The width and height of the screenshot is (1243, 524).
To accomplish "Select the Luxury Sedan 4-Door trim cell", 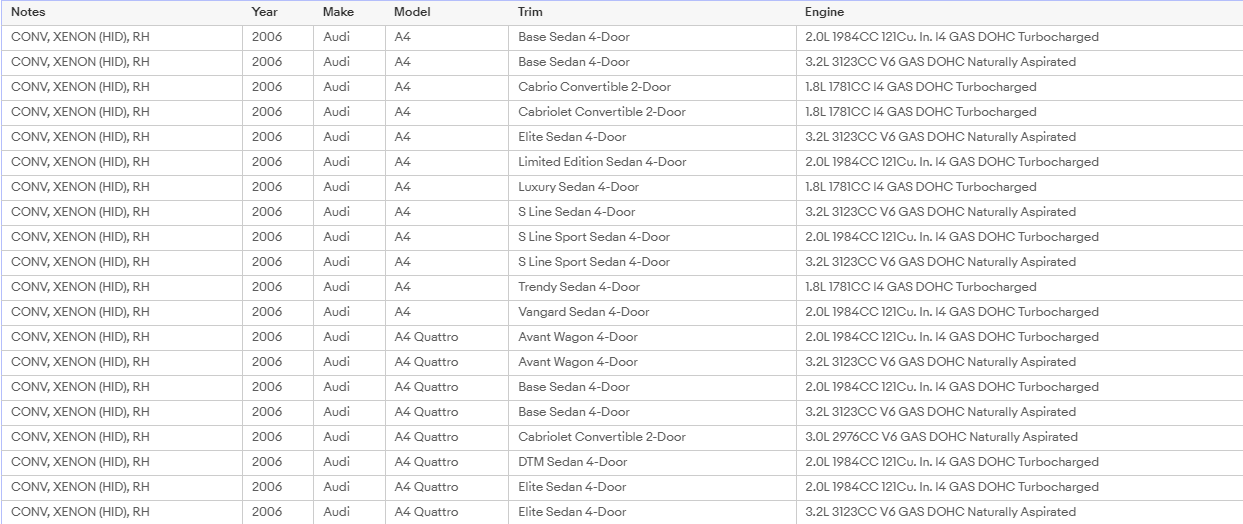I will click(x=652, y=187).
